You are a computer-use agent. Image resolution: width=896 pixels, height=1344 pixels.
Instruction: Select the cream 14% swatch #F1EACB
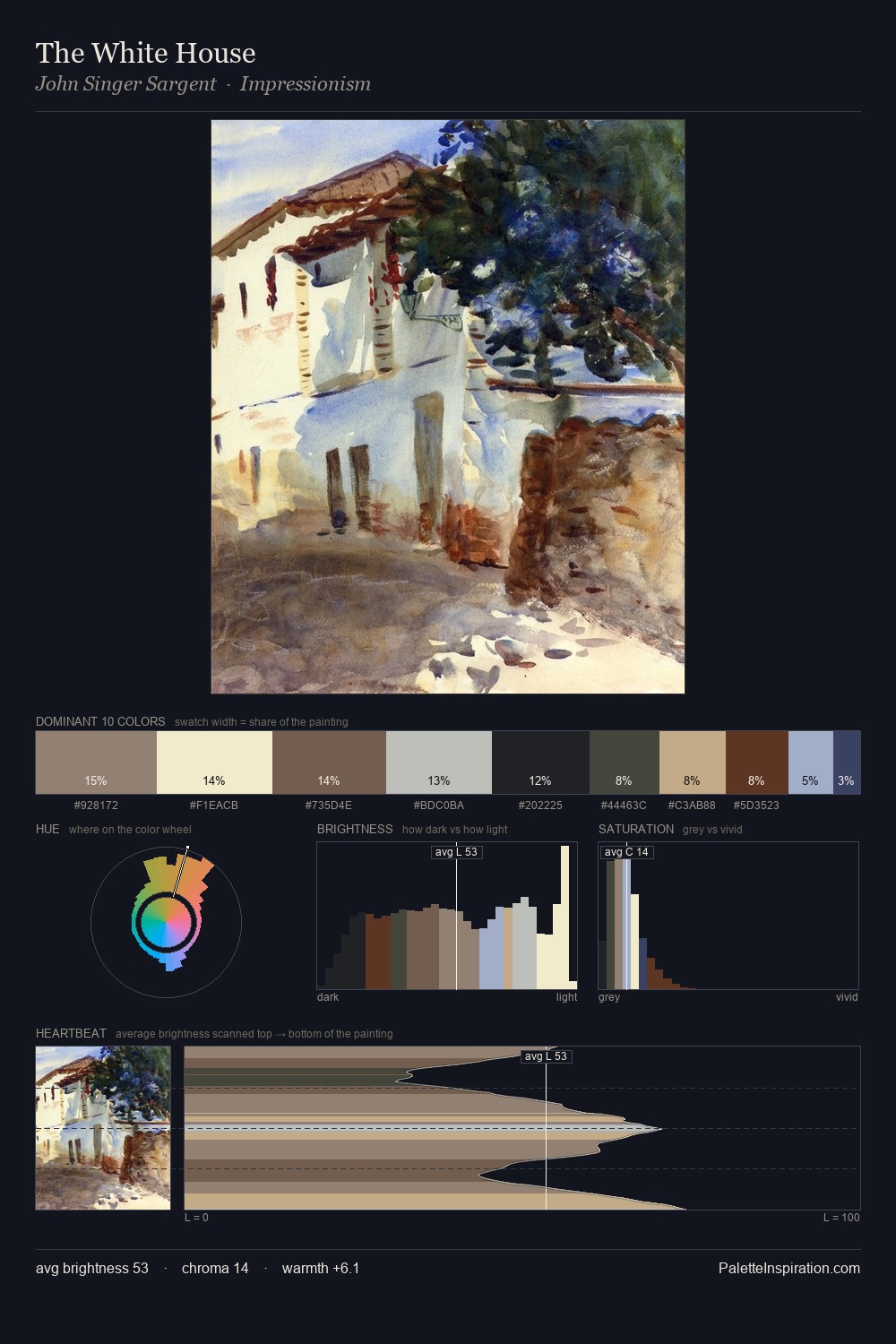click(214, 762)
